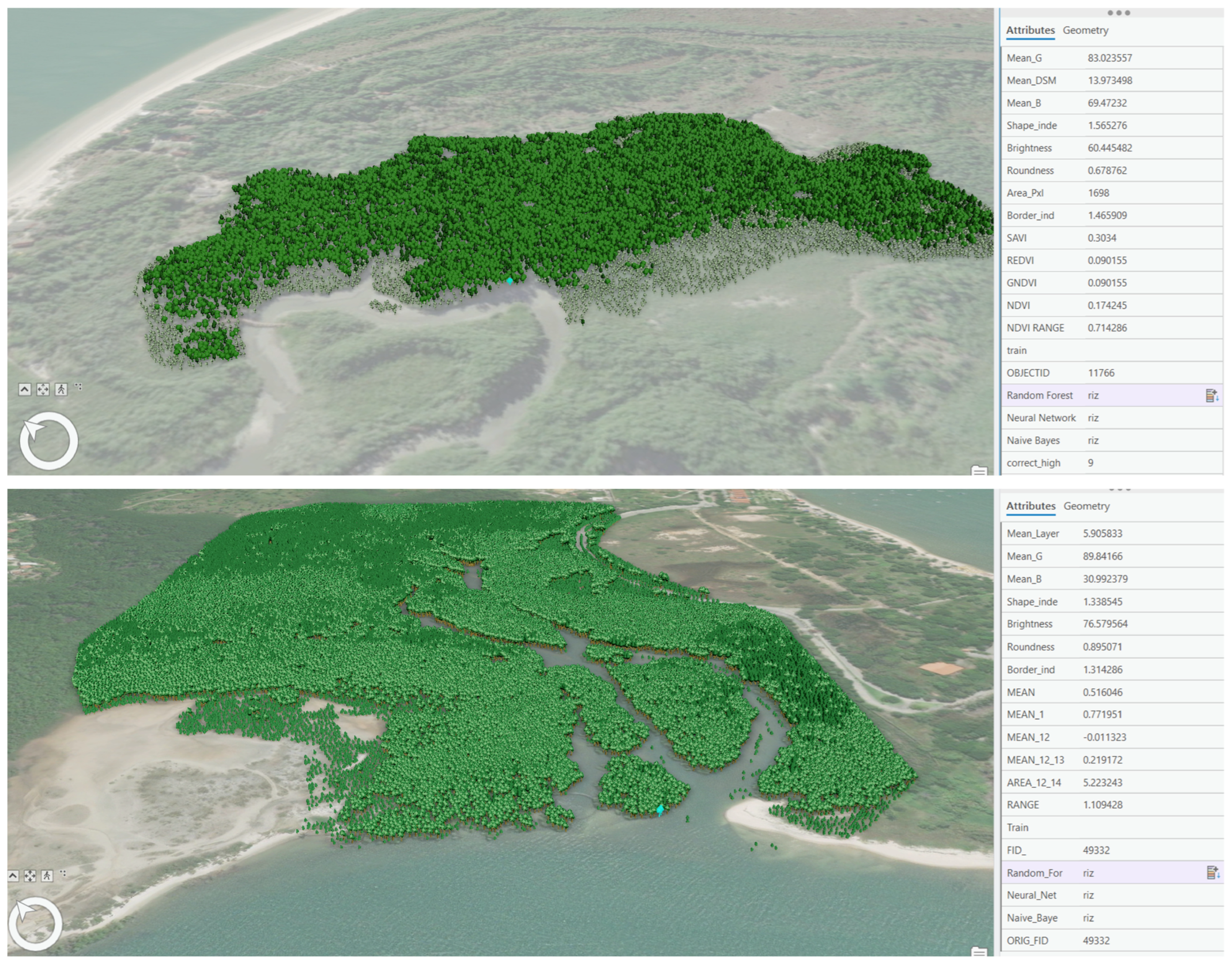Select the GNDVI row in the upper attributes pane

coord(1112,283)
